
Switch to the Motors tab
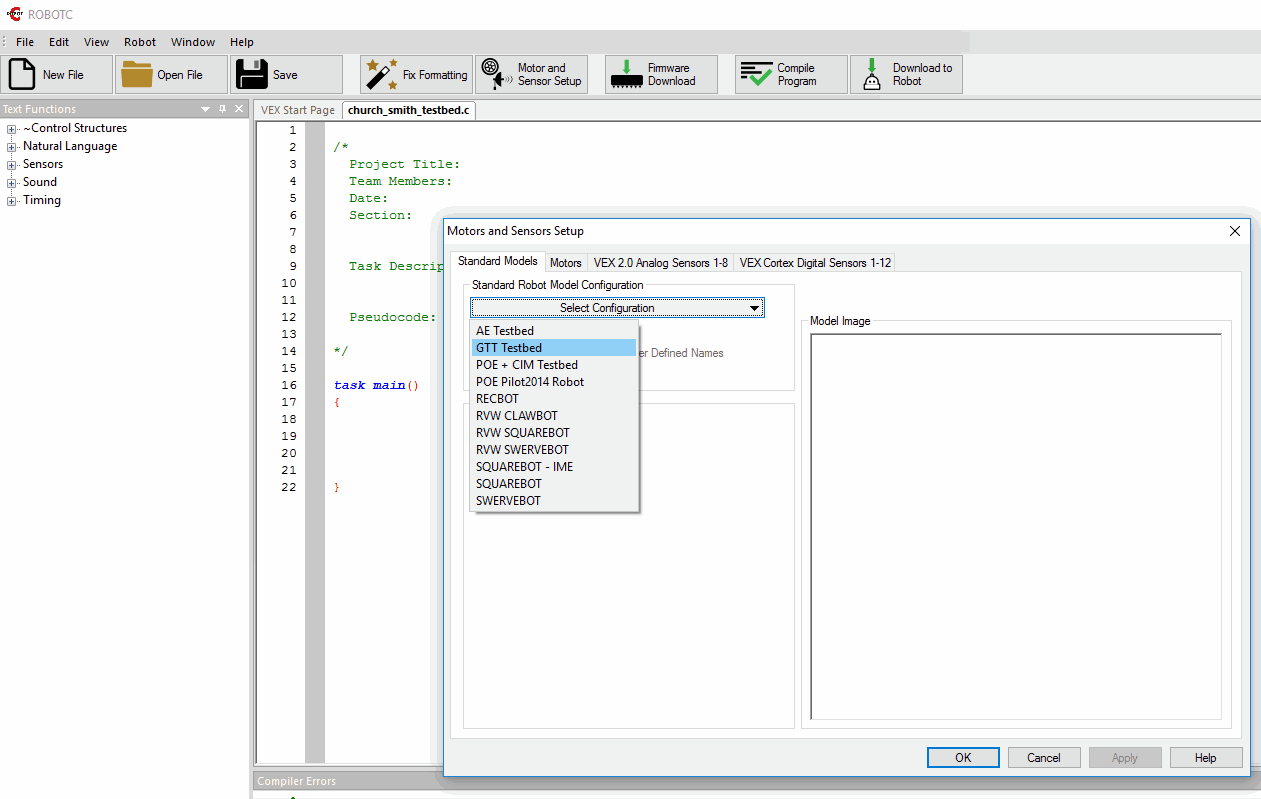coord(565,263)
